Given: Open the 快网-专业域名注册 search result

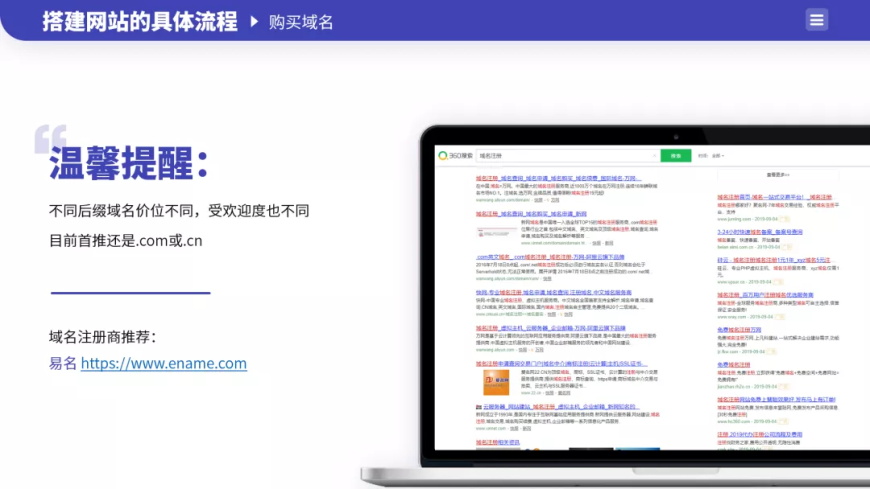Looking at the screenshot, I should point(553,293).
